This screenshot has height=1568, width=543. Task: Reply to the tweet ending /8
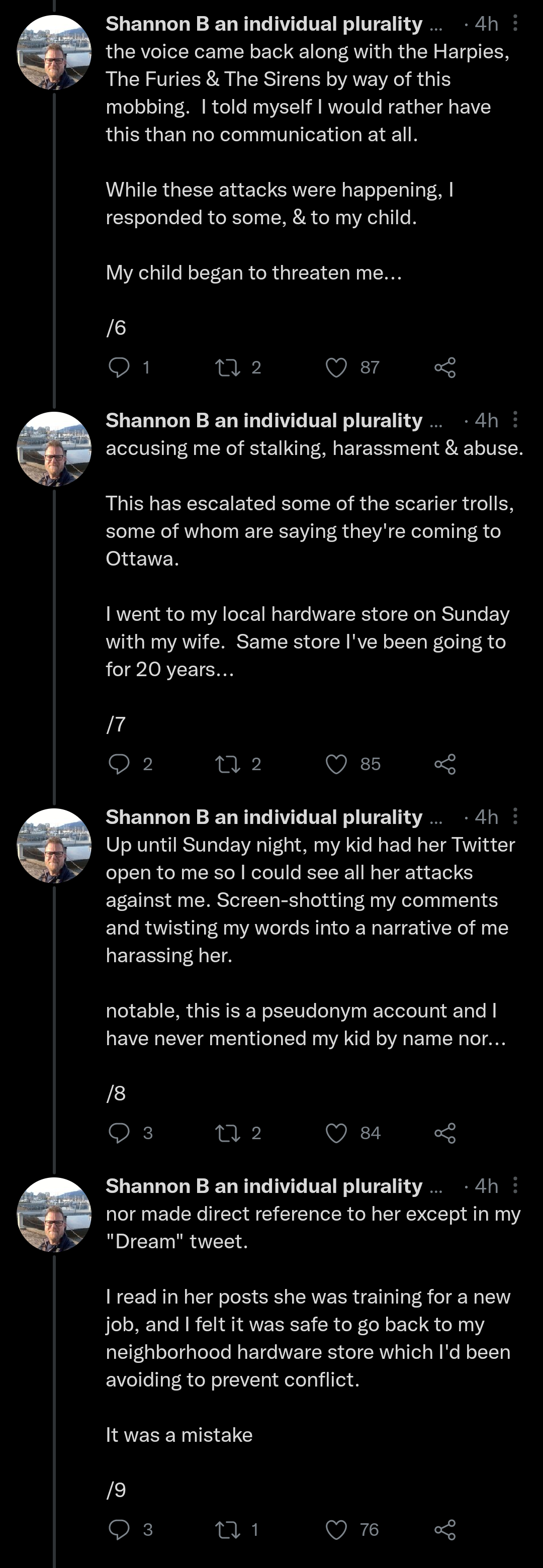pos(119,1133)
